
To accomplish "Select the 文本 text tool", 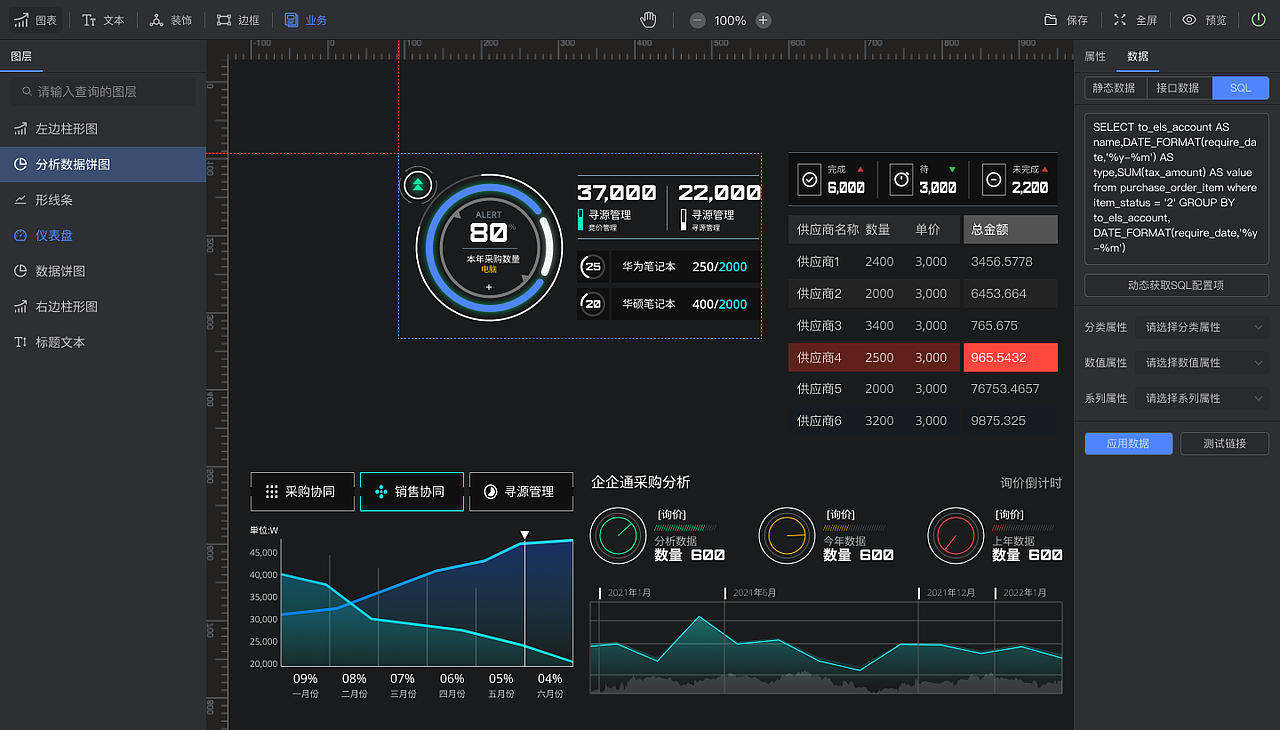I will tap(103, 20).
